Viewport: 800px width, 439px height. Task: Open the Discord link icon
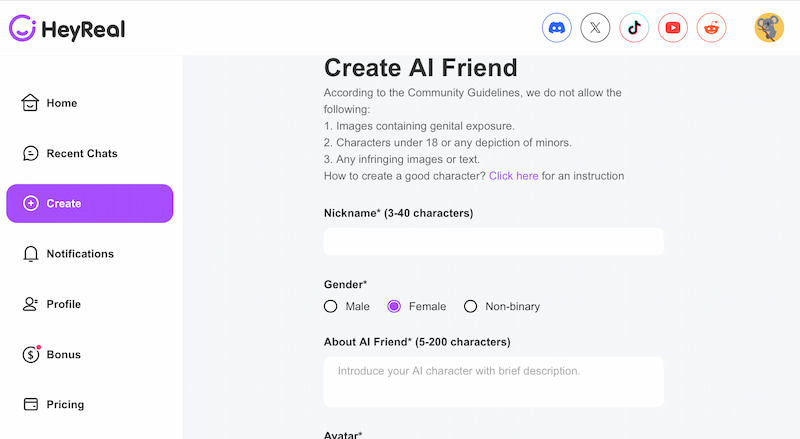557,28
